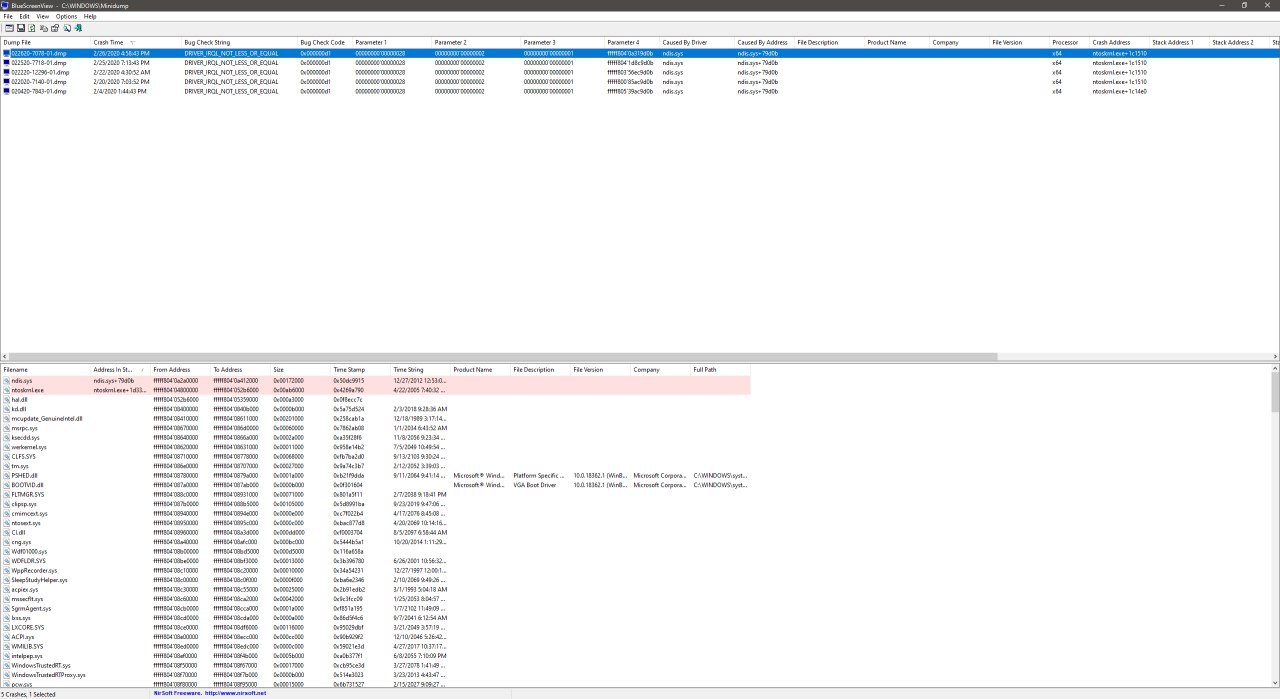Open the Help menu
This screenshot has height=699, width=1280.
(90, 16)
